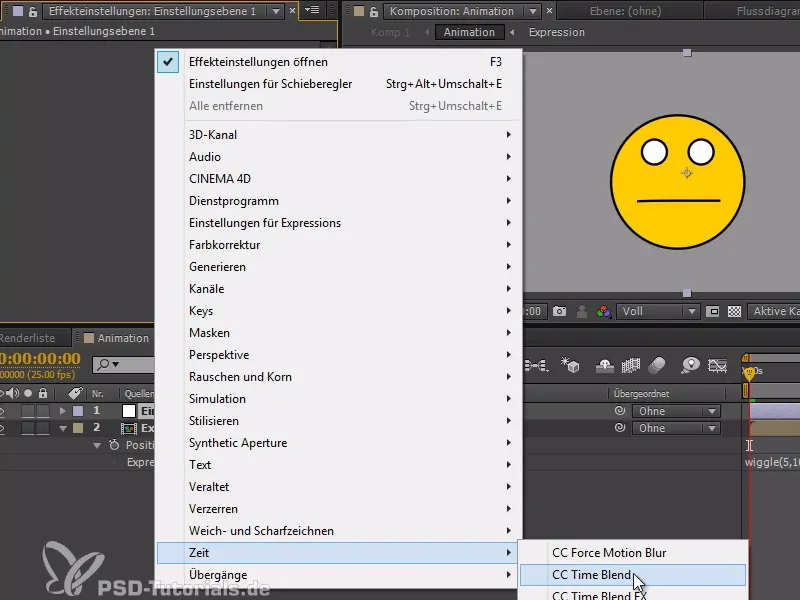Click the parent pick whip for layer 1
Image resolution: width=800 pixels, height=600 pixels.
click(620, 411)
